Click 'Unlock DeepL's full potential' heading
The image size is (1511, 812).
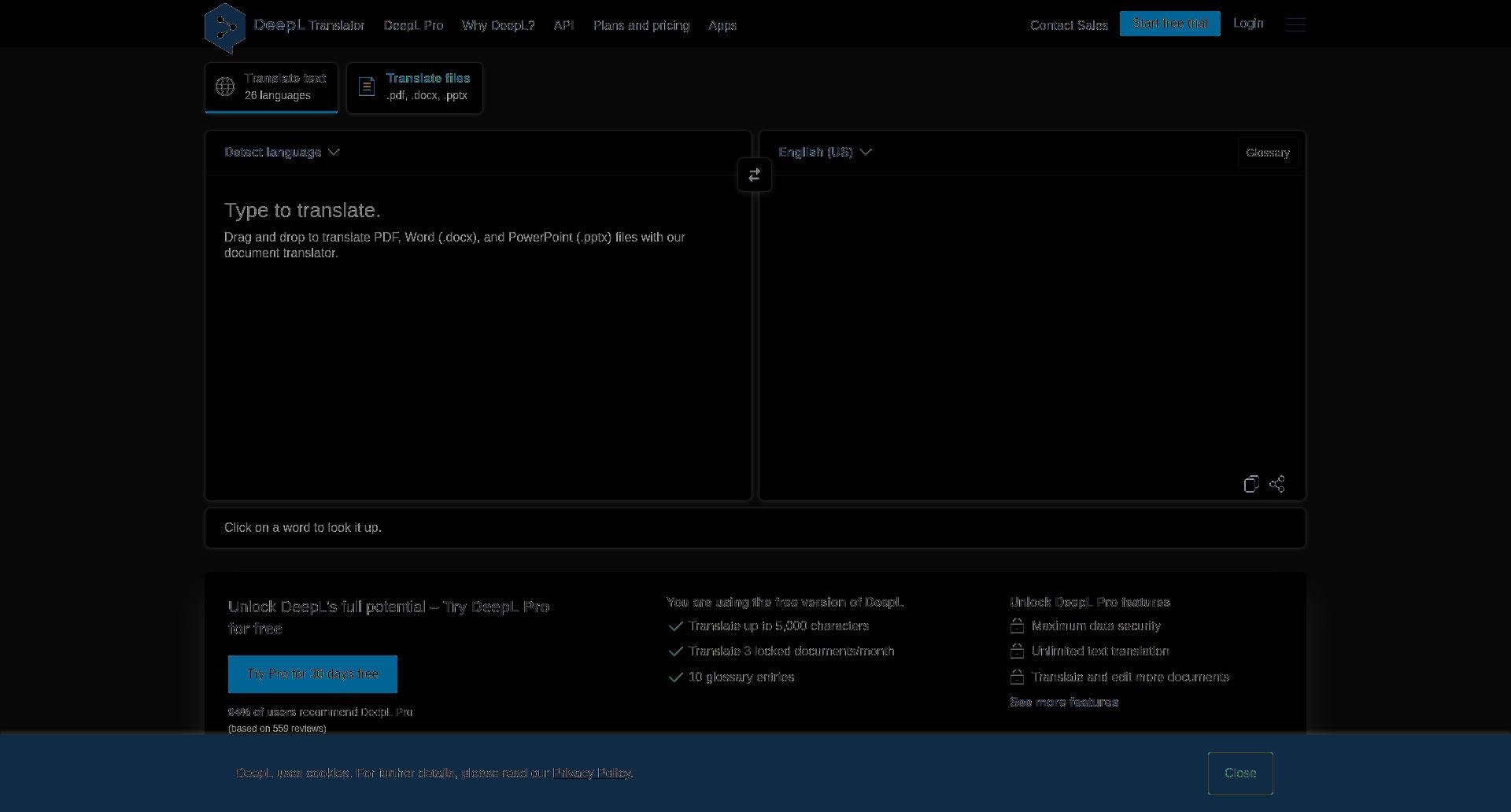click(389, 618)
